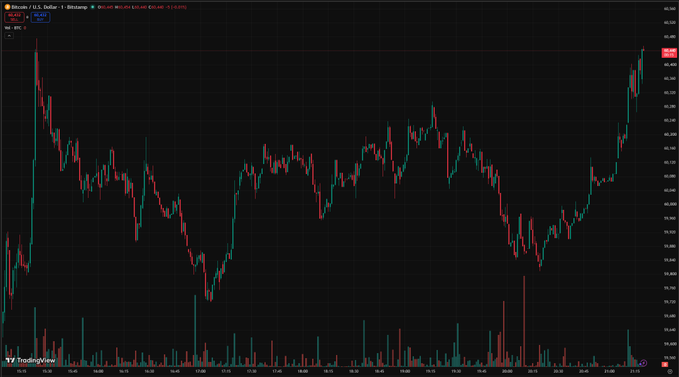679x377 pixels.
Task: Click the 19:00 time axis label
Action: 405,371
